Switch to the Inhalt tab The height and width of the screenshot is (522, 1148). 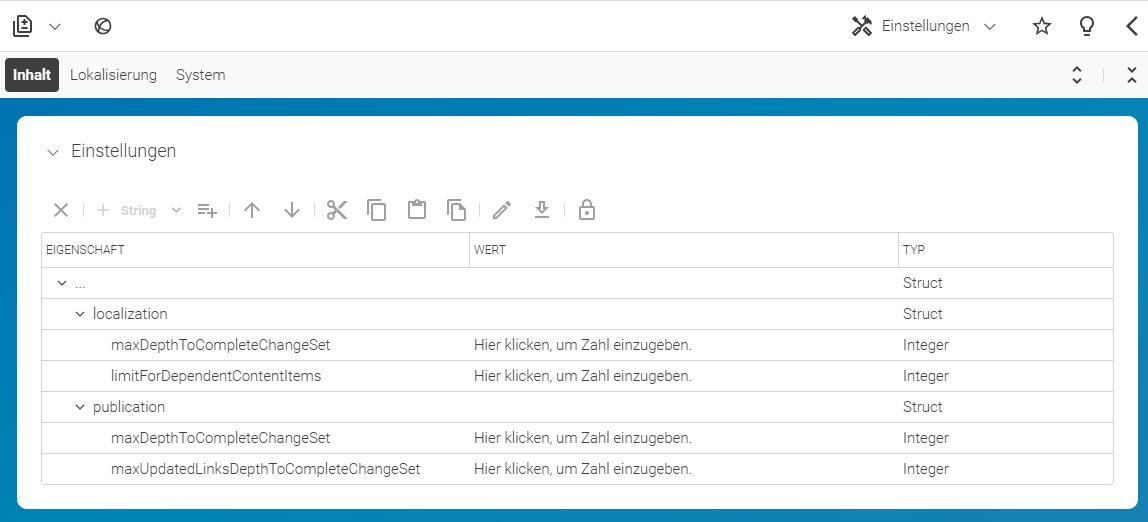pos(32,75)
